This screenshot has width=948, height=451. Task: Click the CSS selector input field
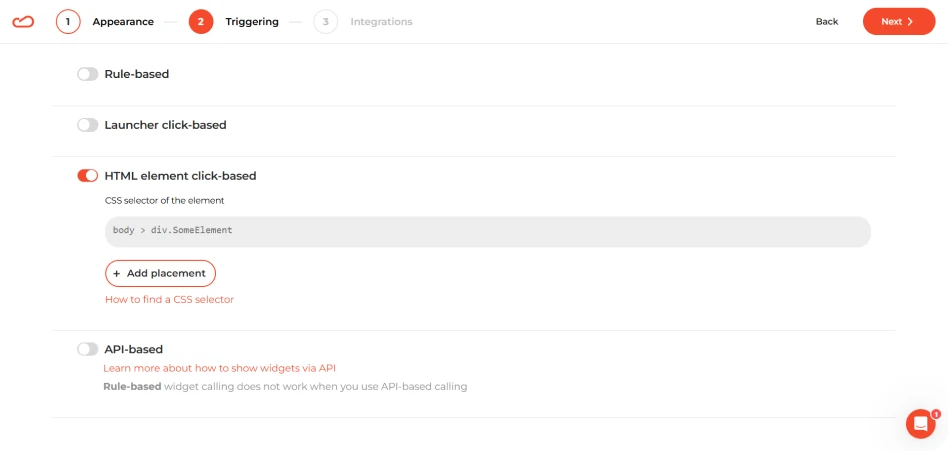(x=488, y=232)
